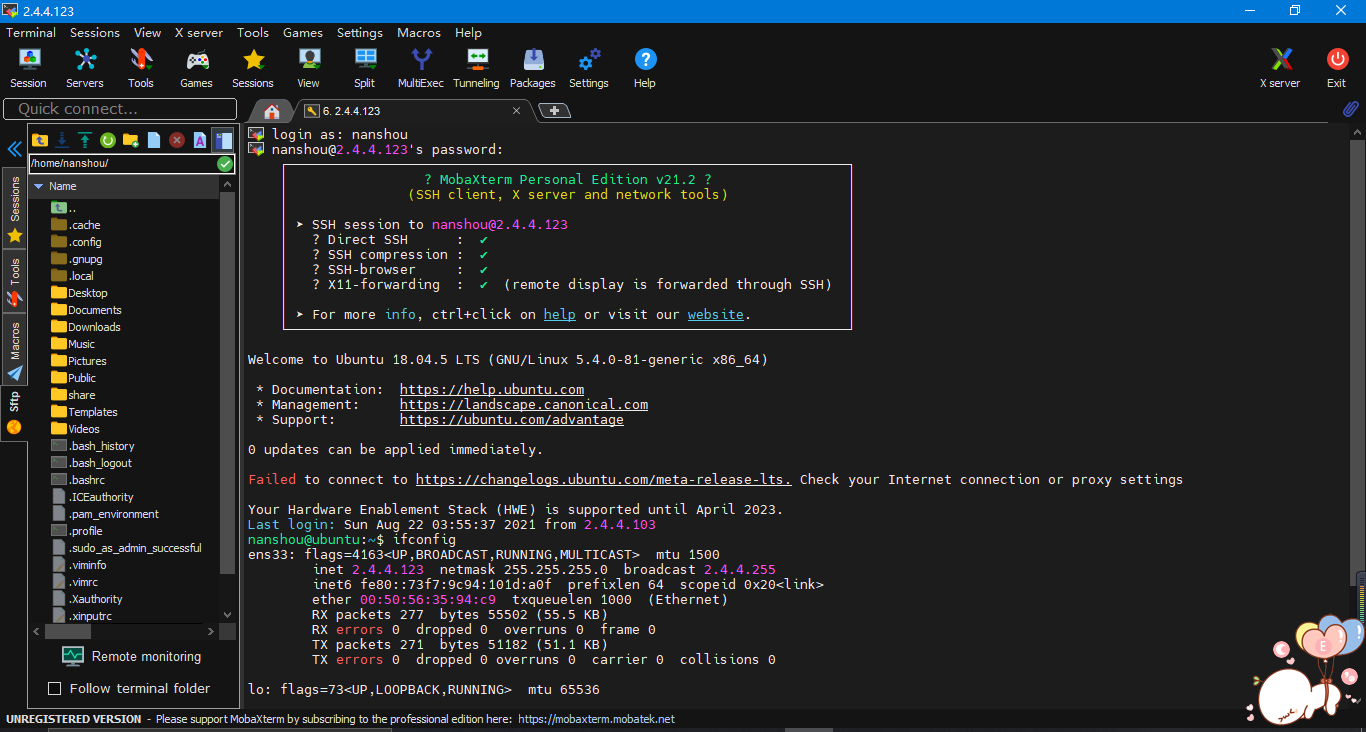Image resolution: width=1366 pixels, height=732 pixels.
Task: Open the website link in the terminal
Action: click(x=715, y=314)
